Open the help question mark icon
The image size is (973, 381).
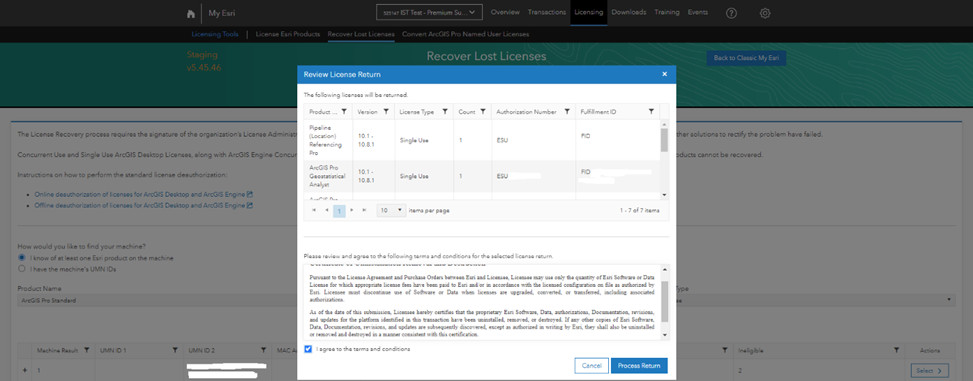(x=731, y=13)
